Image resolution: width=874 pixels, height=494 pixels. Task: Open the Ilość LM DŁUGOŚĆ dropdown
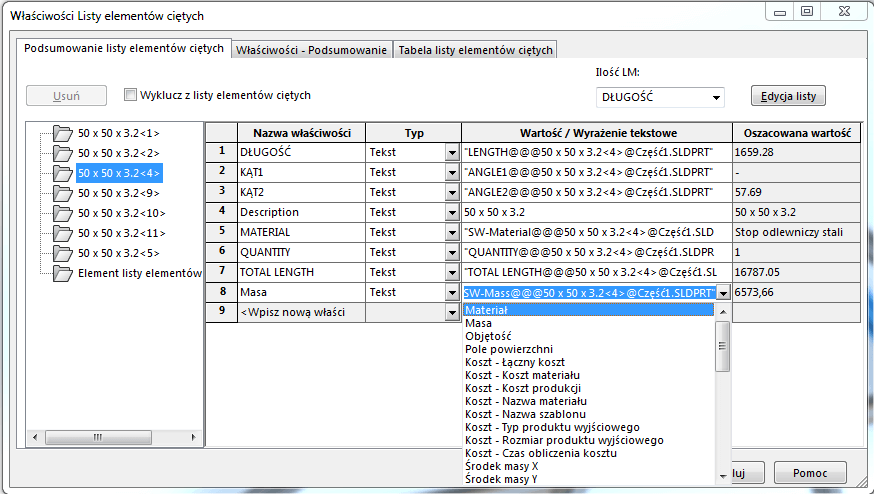[715, 98]
